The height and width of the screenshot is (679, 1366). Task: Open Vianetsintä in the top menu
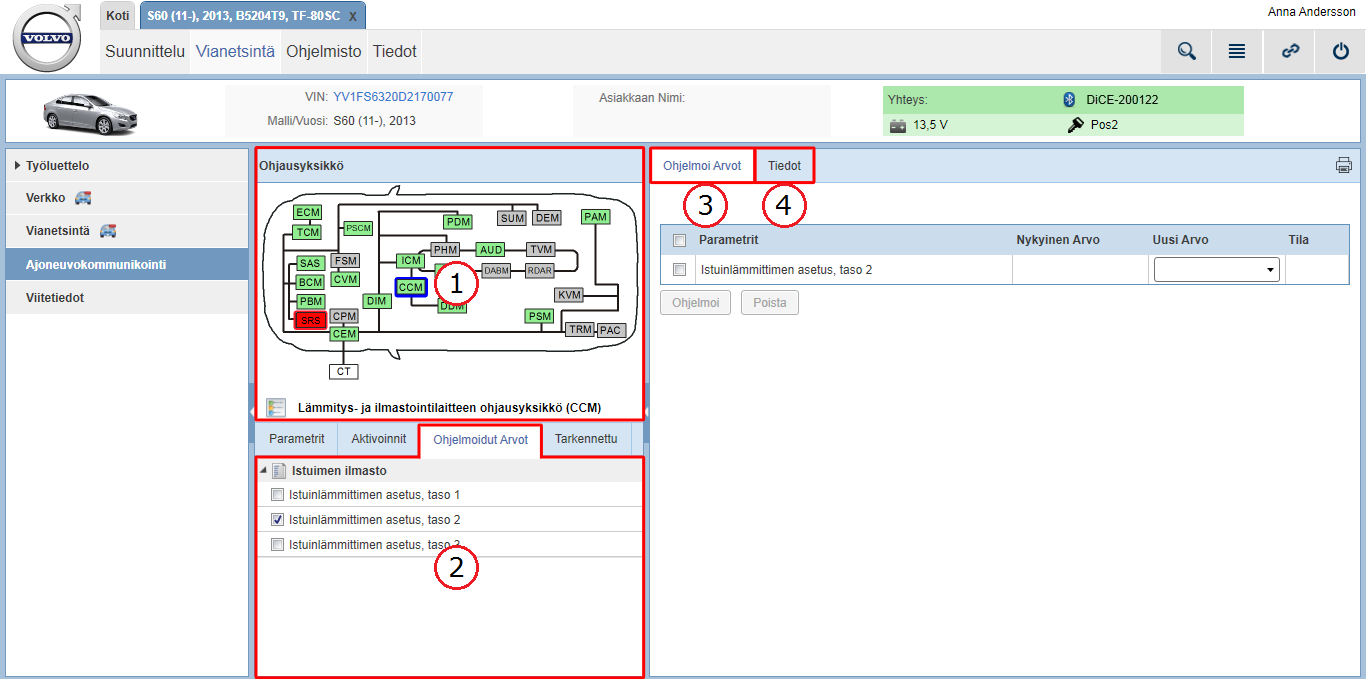235,51
